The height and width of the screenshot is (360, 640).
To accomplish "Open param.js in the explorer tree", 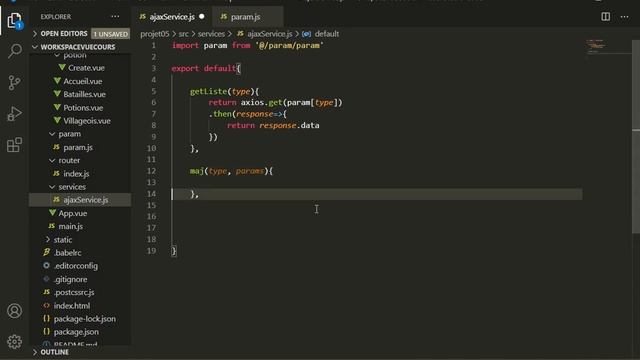I will [x=78, y=147].
